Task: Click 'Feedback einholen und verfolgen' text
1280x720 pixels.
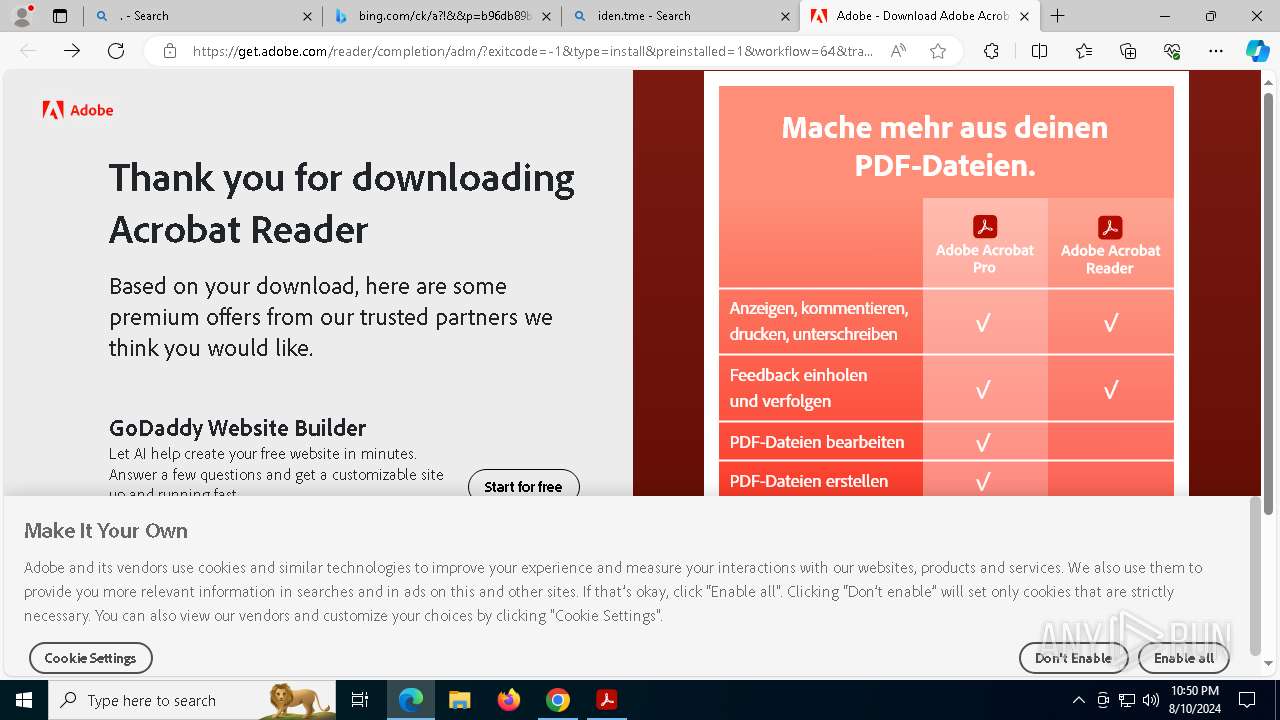Action: click(798, 388)
